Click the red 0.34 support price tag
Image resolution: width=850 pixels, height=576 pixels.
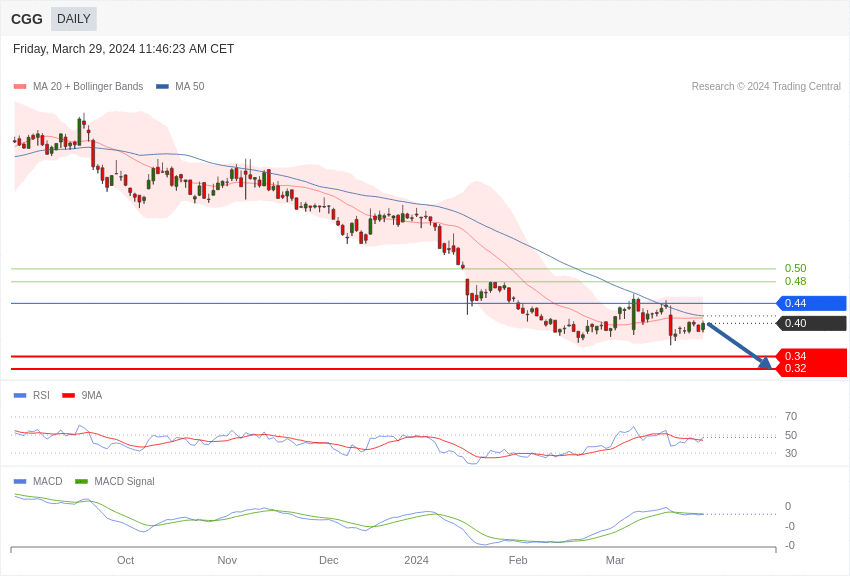[811, 356]
